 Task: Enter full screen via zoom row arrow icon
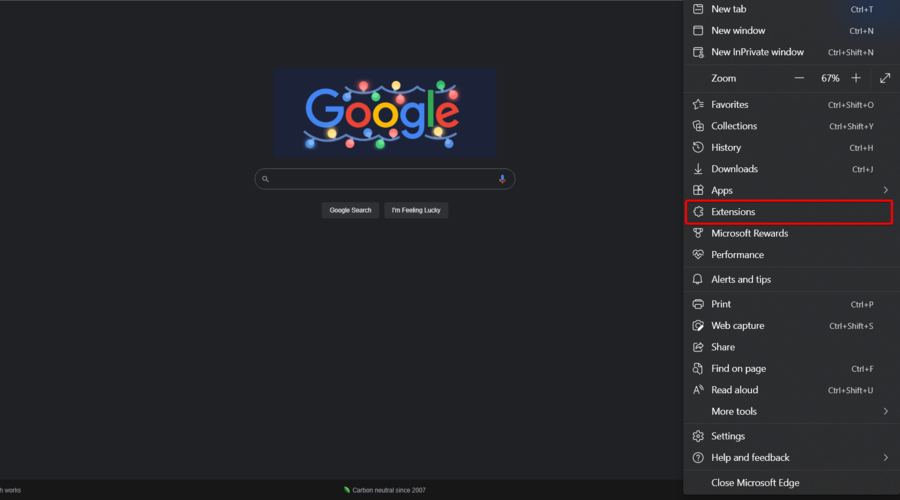click(885, 78)
